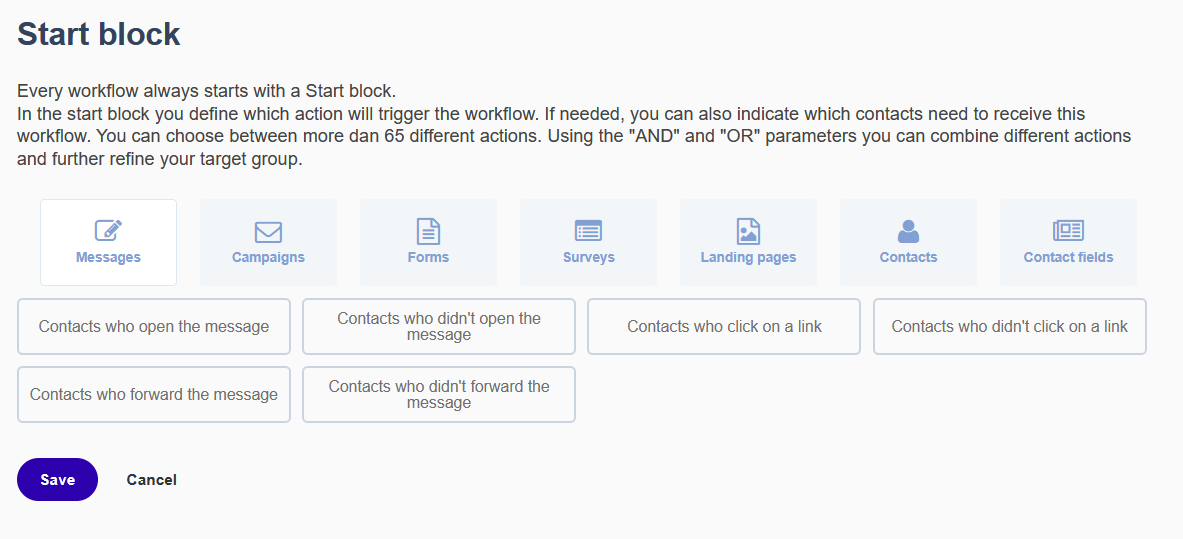The width and height of the screenshot is (1183, 539).
Task: Open the Surveys category label
Action: click(588, 257)
